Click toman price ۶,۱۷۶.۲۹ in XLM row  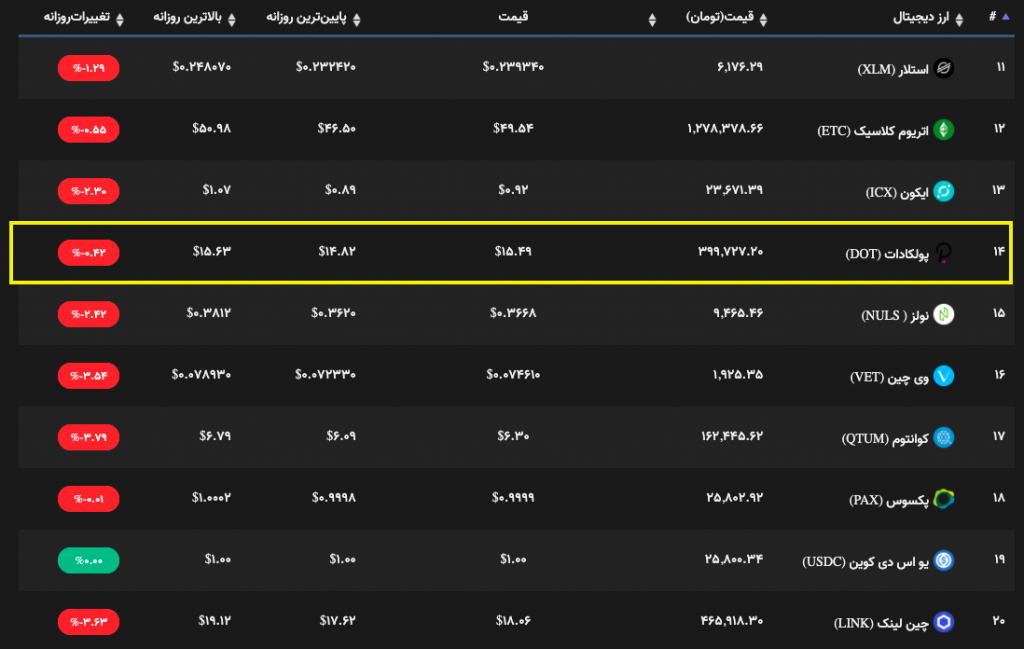click(739, 67)
